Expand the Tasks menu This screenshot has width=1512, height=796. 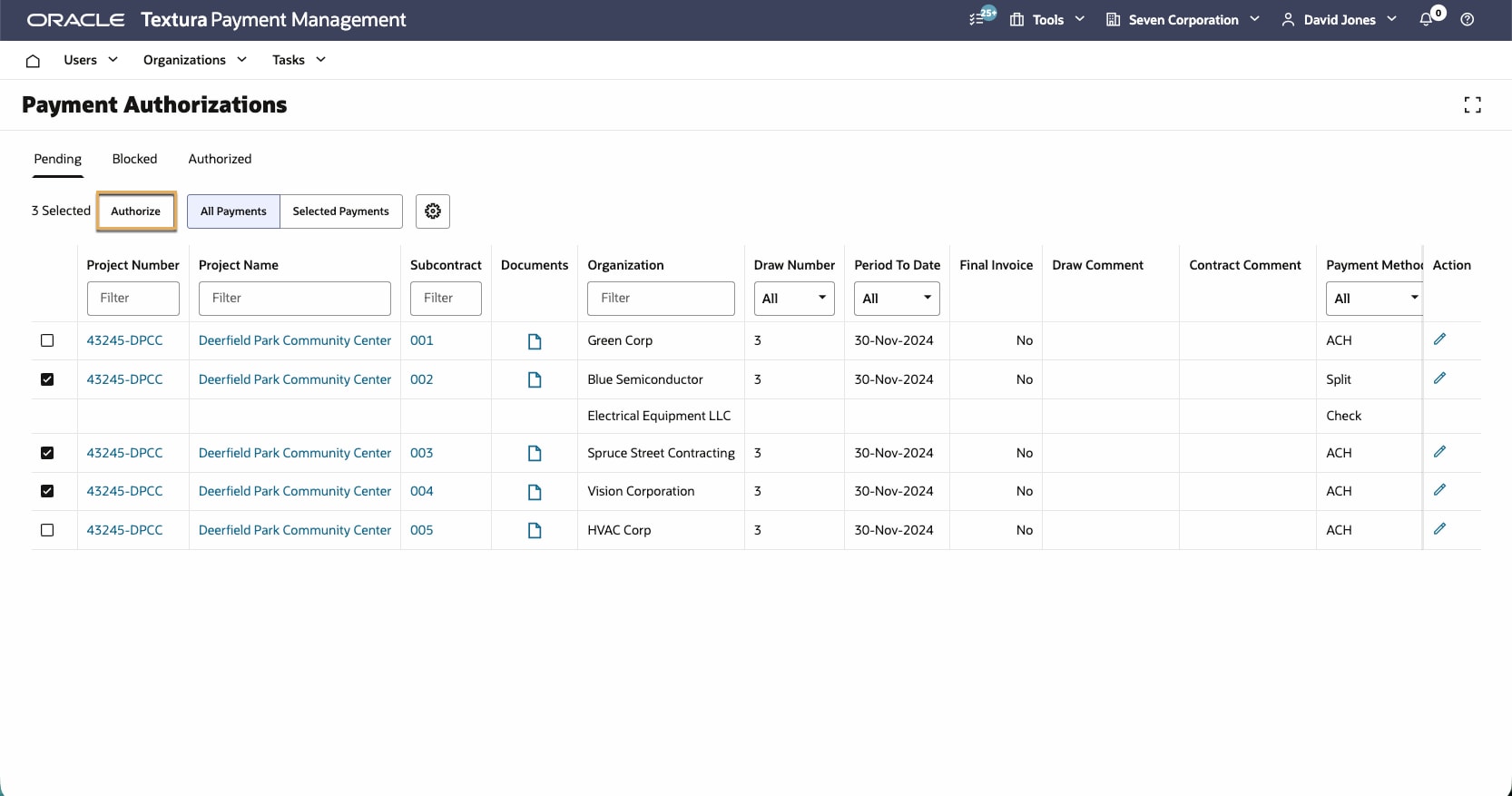click(x=299, y=60)
